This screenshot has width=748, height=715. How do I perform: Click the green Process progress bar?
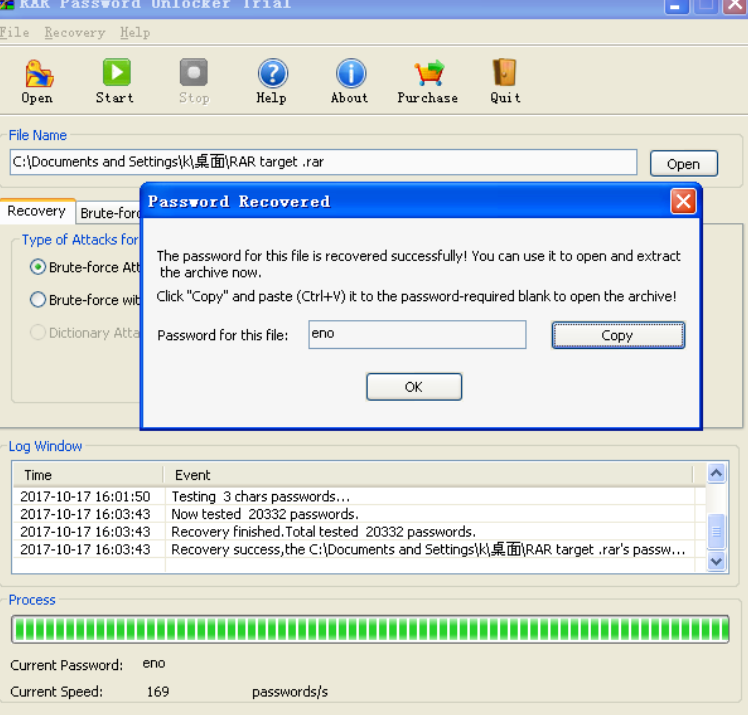(x=370, y=630)
